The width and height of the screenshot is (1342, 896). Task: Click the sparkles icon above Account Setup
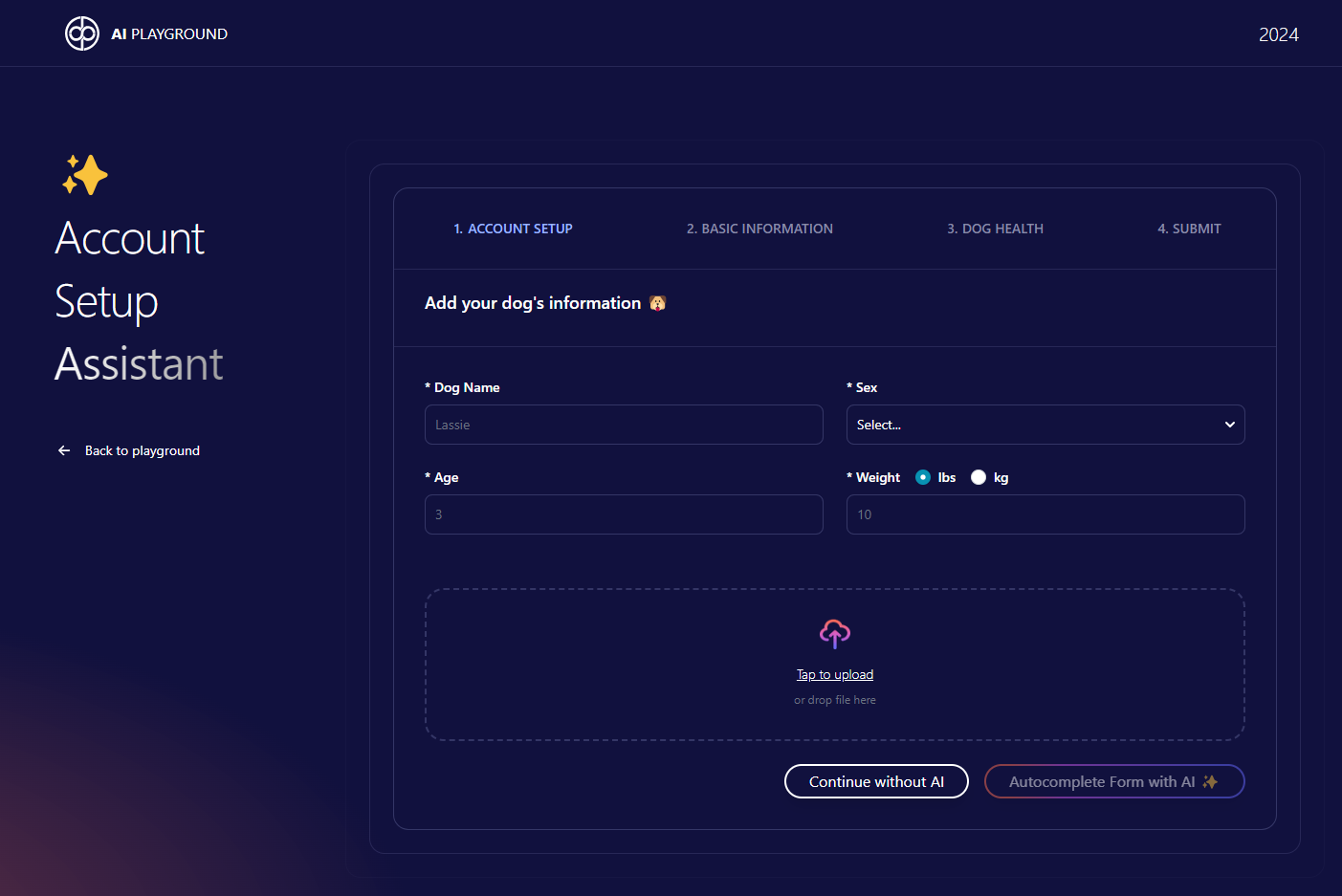tap(85, 175)
